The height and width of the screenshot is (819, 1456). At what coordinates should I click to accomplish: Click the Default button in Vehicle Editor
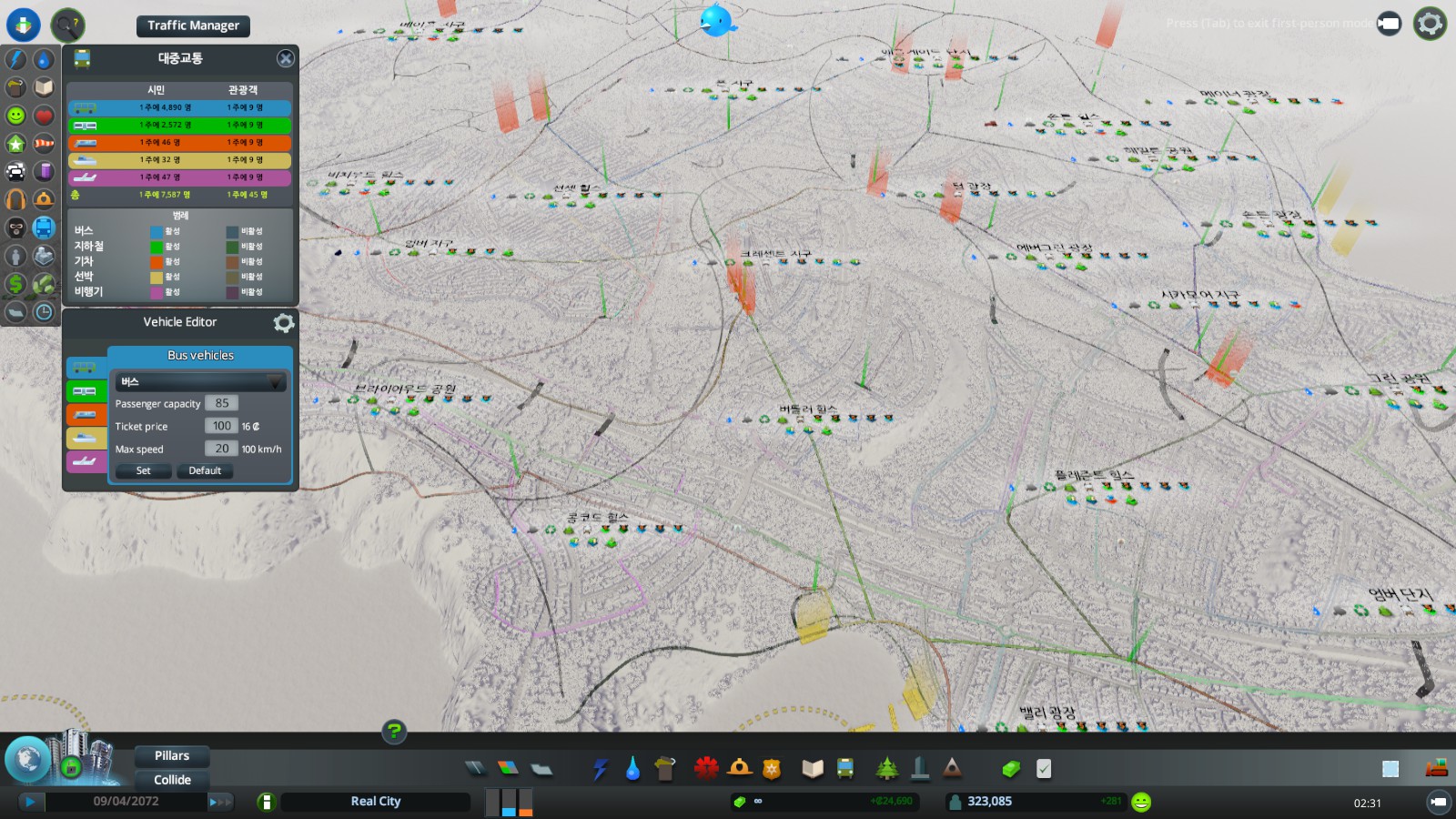205,471
